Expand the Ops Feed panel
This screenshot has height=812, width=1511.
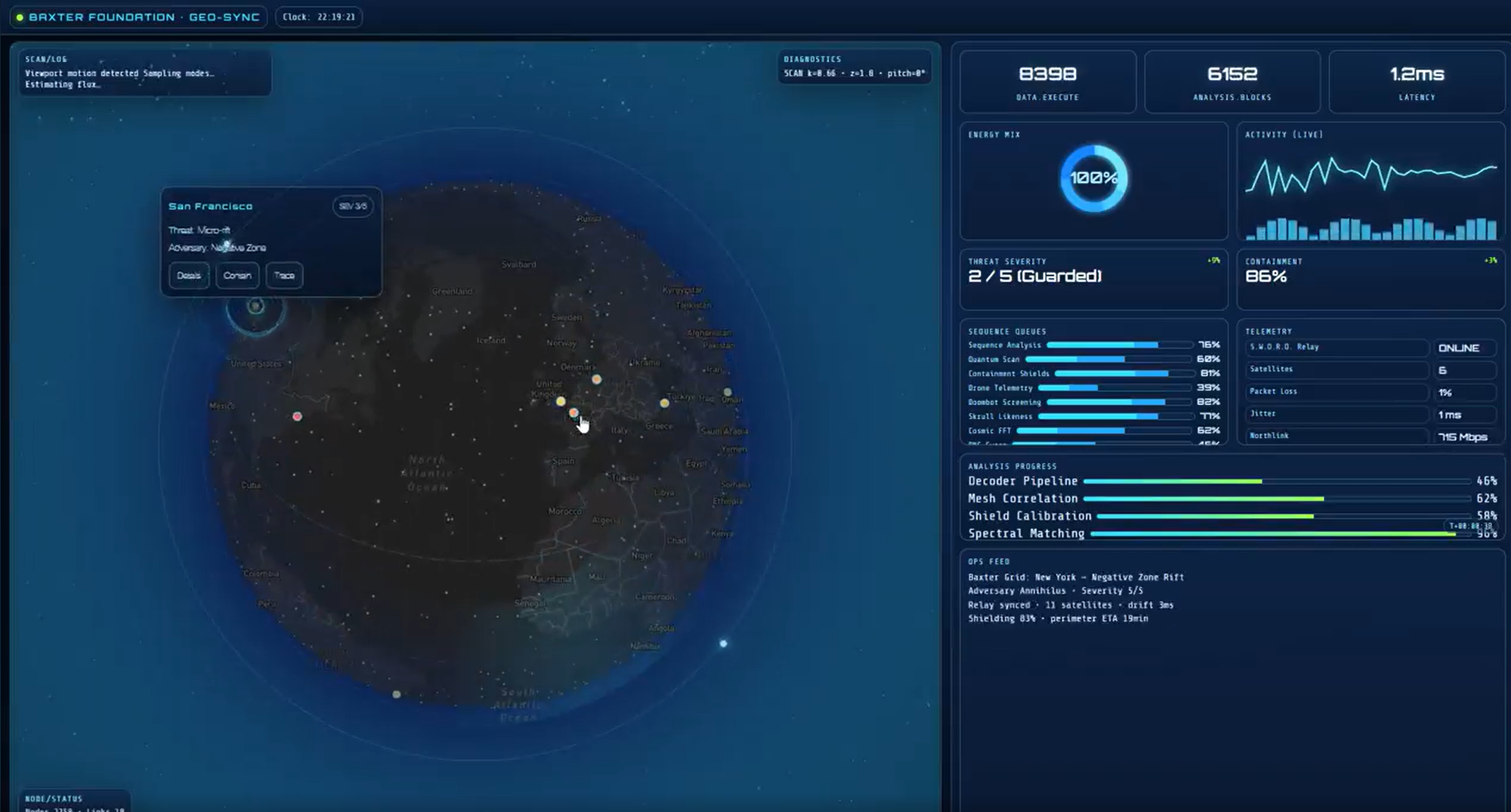click(x=990, y=561)
